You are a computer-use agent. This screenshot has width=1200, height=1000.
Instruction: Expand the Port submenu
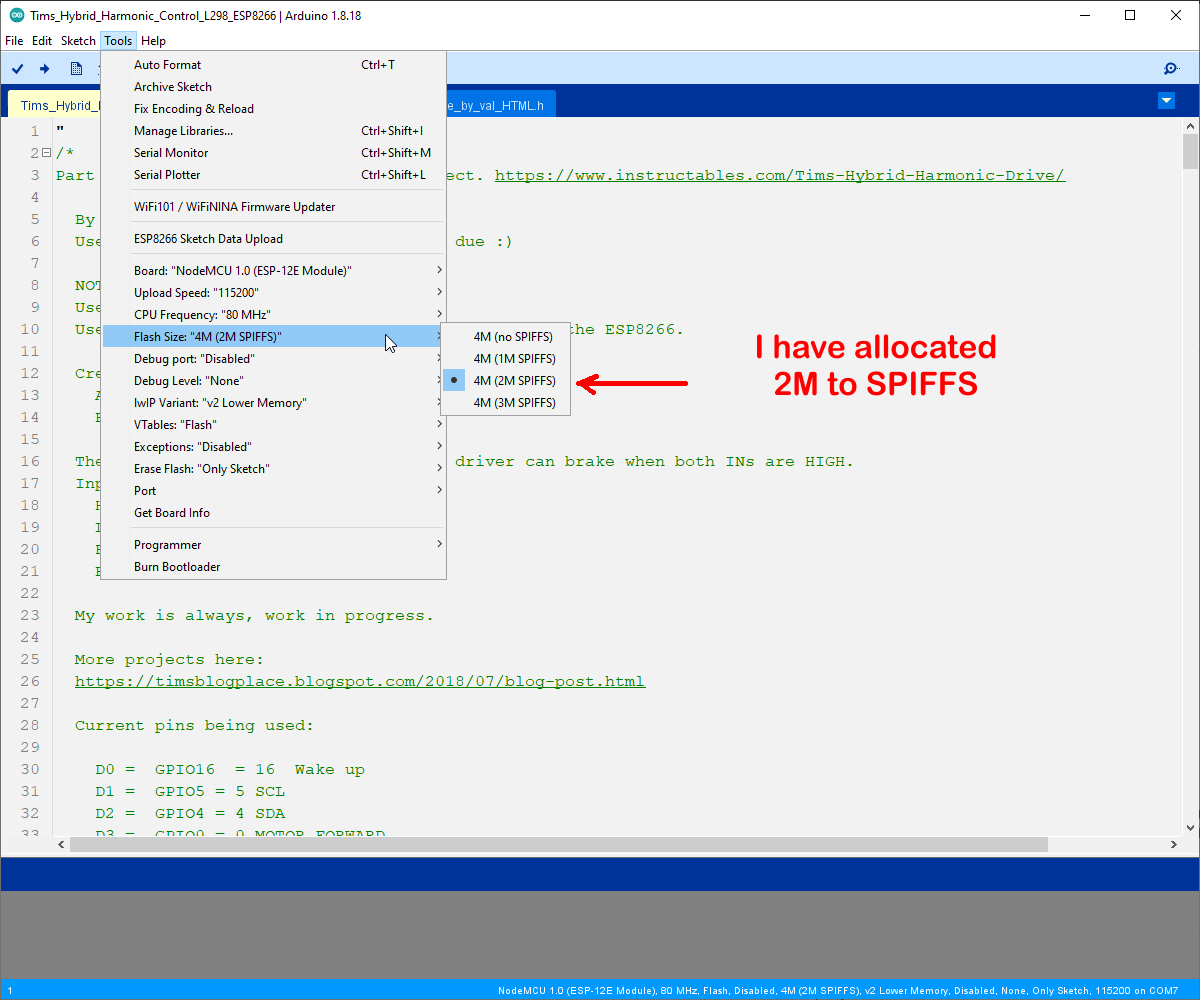(274, 491)
